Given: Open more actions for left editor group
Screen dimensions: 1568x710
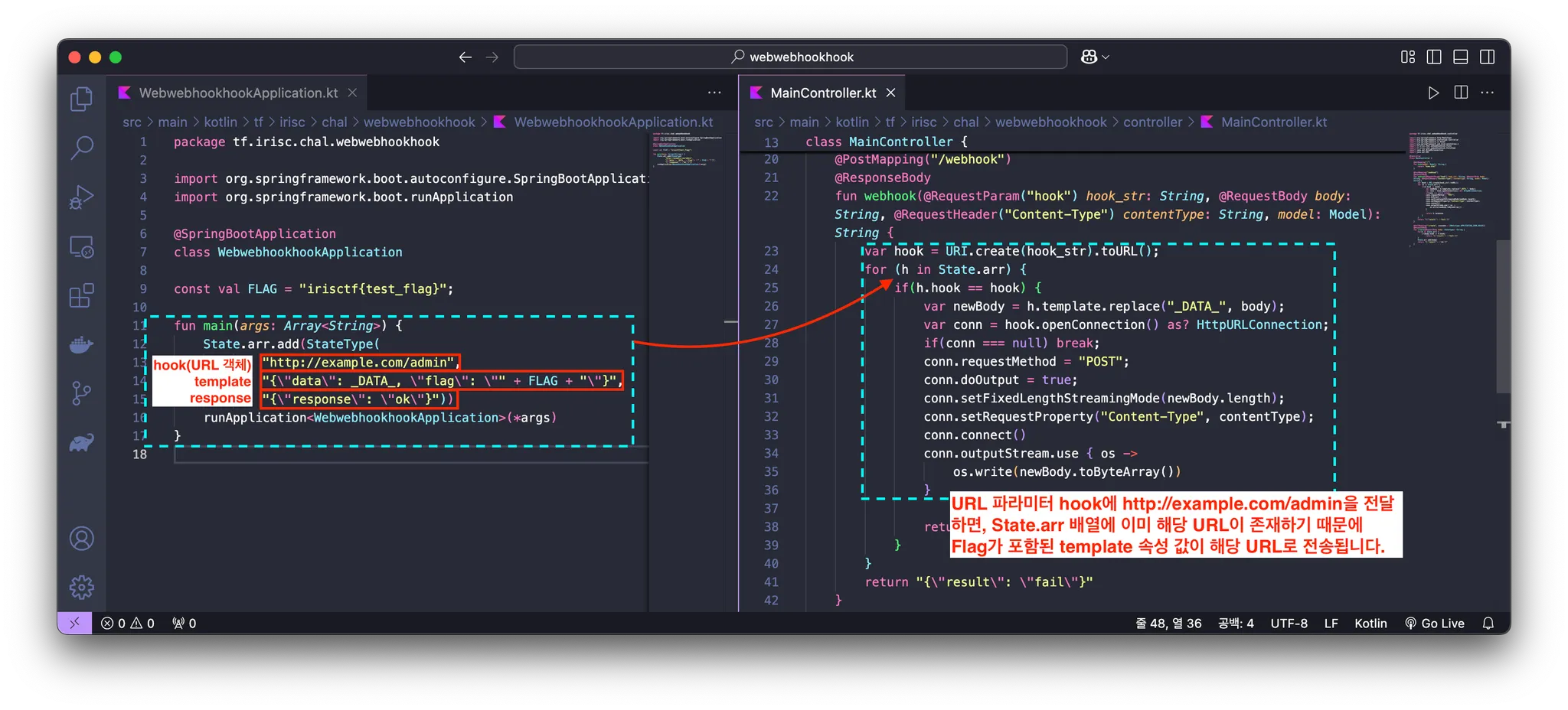Looking at the screenshot, I should (x=714, y=93).
